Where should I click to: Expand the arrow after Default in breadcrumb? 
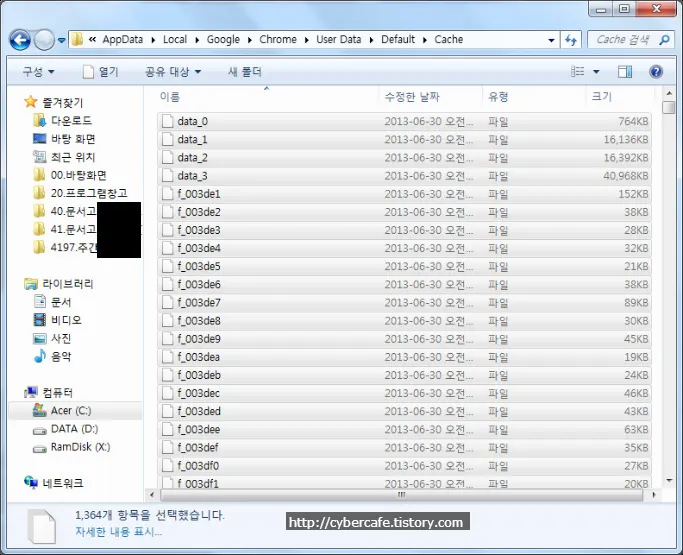425,40
